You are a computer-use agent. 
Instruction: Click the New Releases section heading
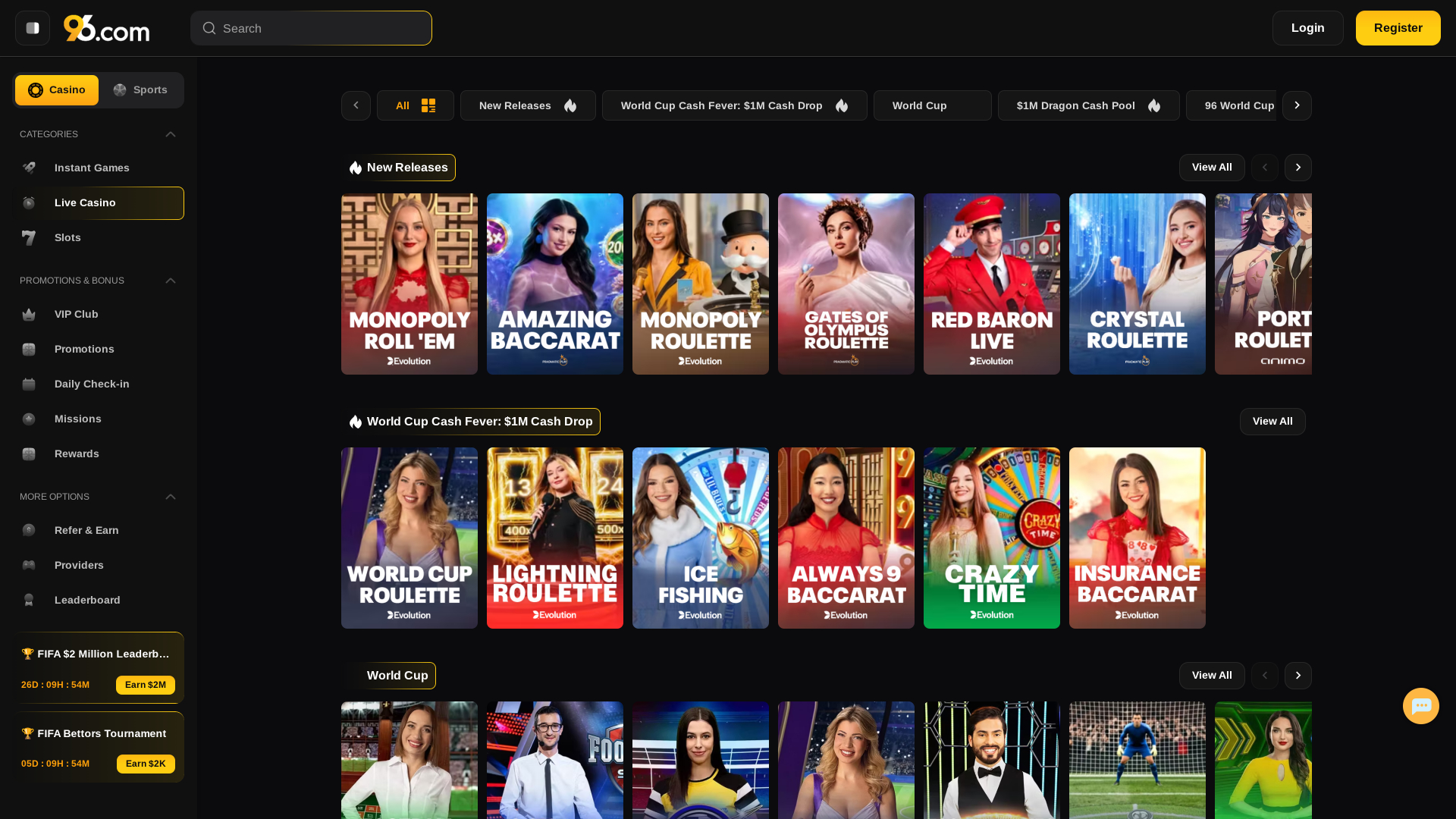pyautogui.click(x=399, y=168)
